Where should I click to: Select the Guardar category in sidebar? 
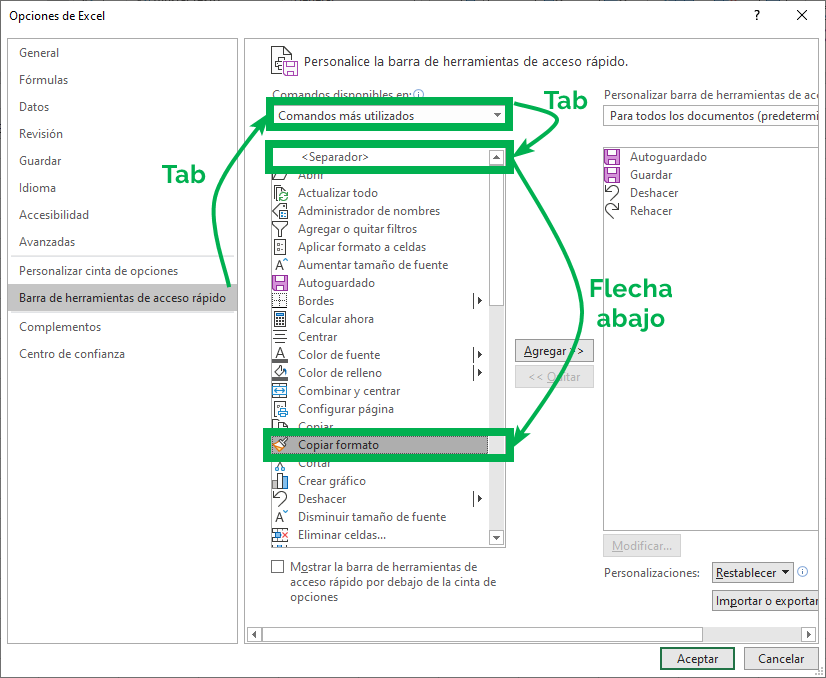[122, 161]
